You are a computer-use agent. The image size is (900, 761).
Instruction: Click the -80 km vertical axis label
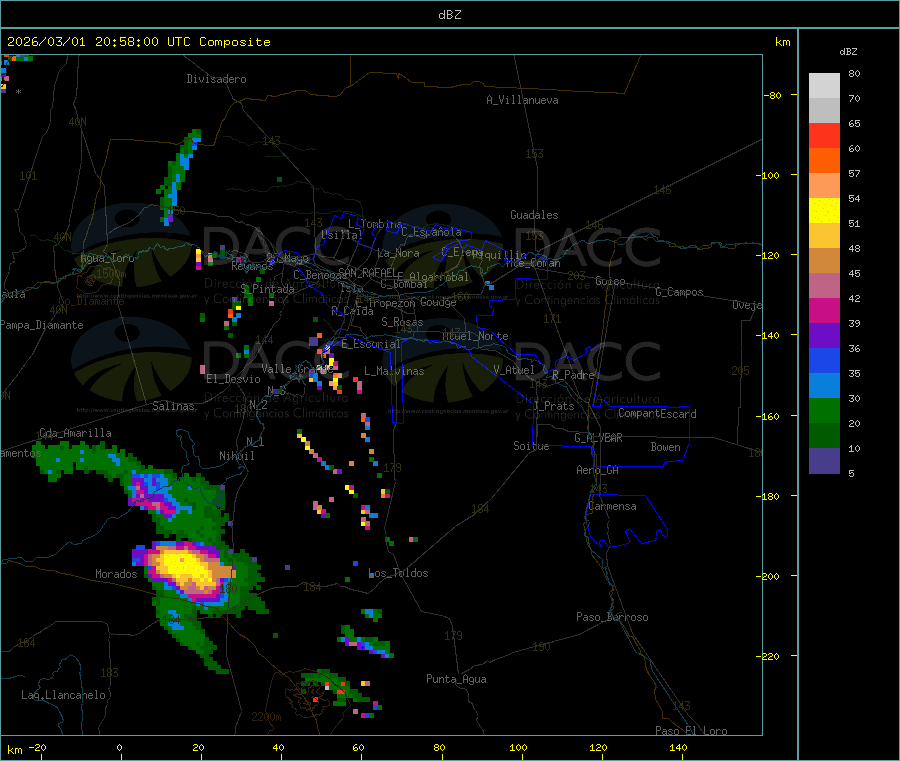[x=773, y=95]
